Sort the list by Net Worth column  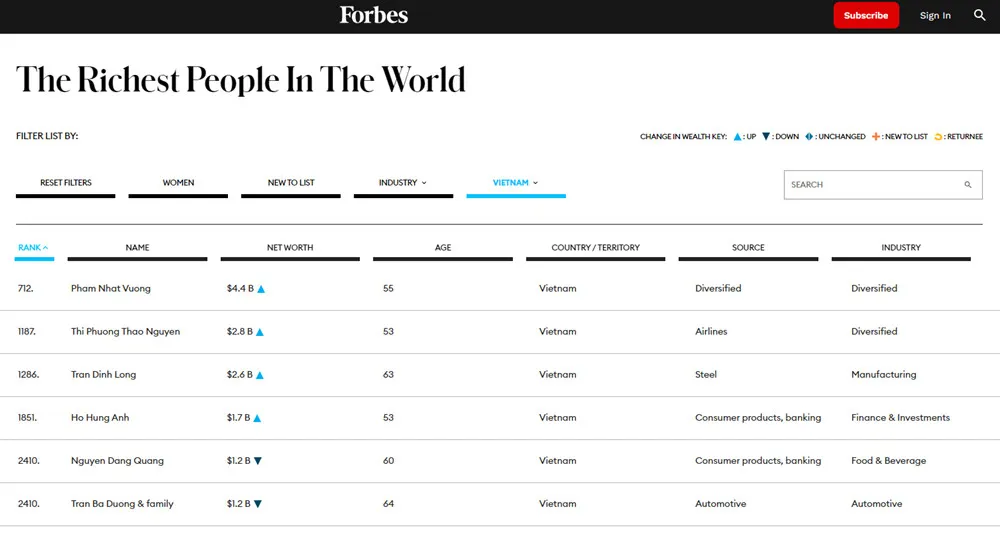coord(290,247)
